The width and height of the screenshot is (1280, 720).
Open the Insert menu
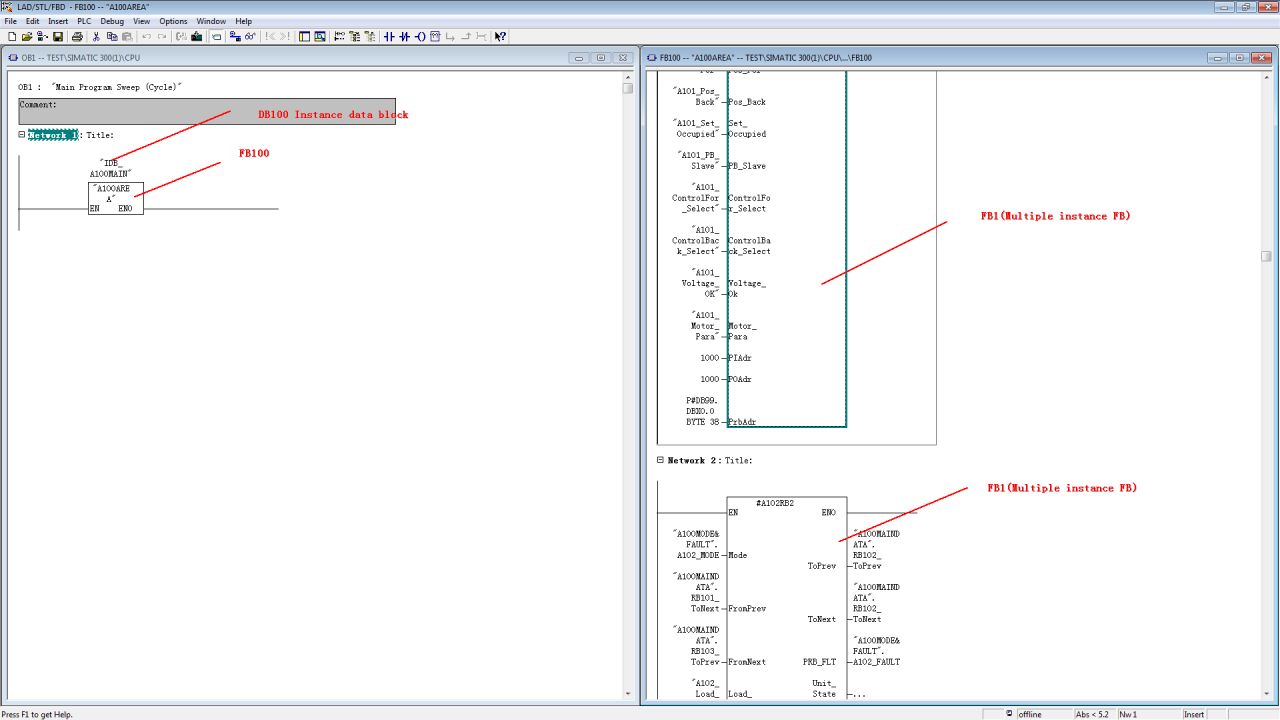tap(58, 21)
